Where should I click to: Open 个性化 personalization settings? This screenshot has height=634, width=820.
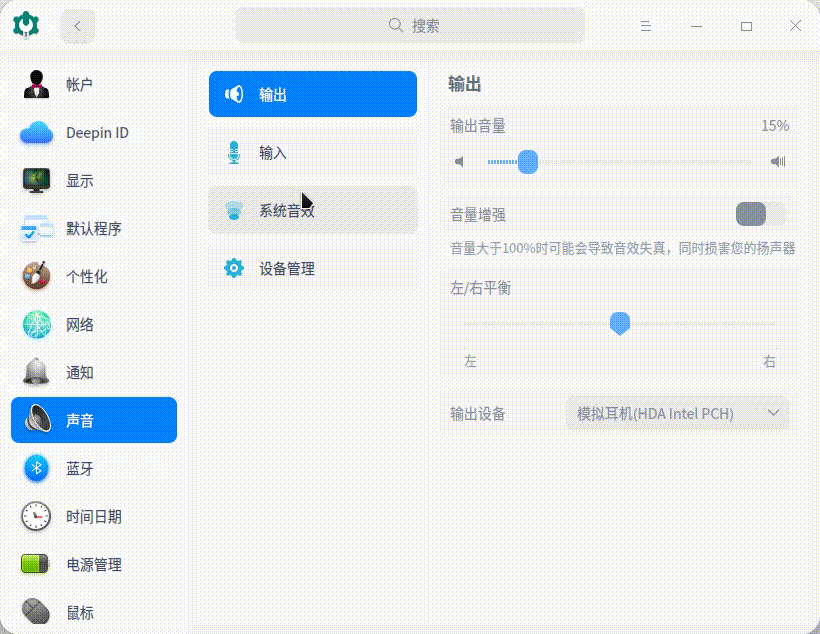pyautogui.click(x=36, y=277)
